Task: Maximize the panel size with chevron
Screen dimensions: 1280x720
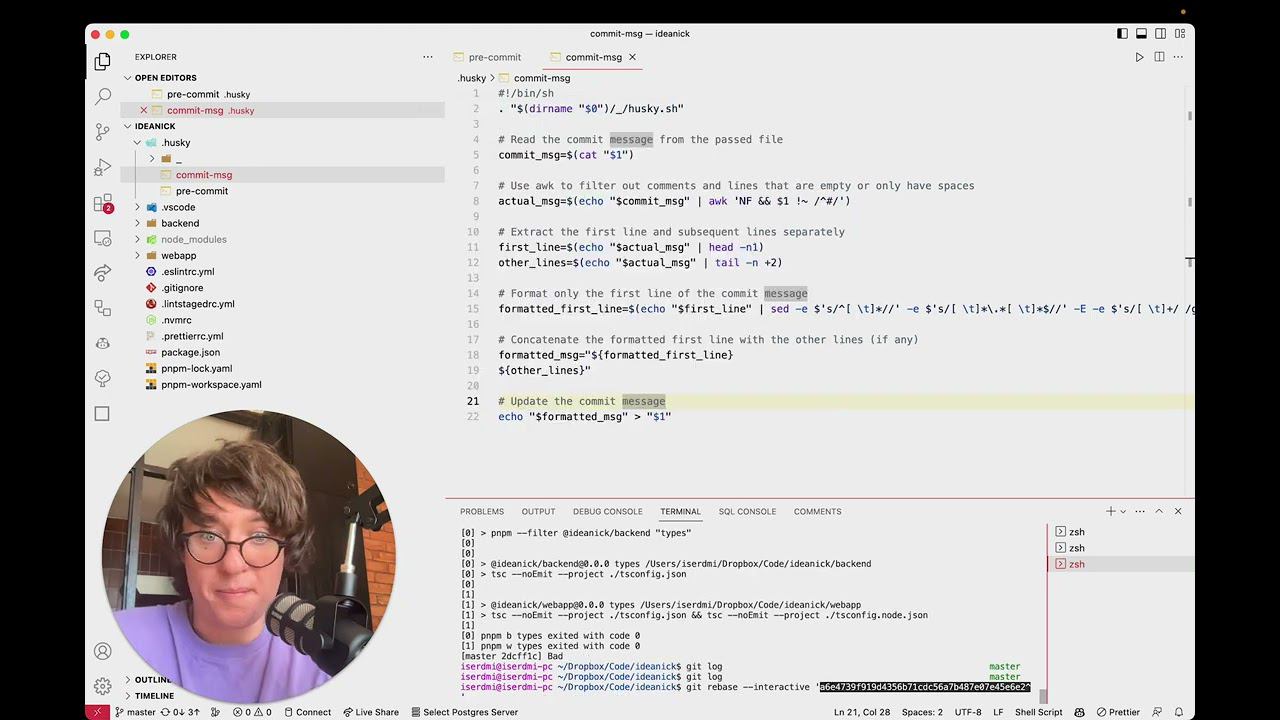Action: [x=1159, y=511]
